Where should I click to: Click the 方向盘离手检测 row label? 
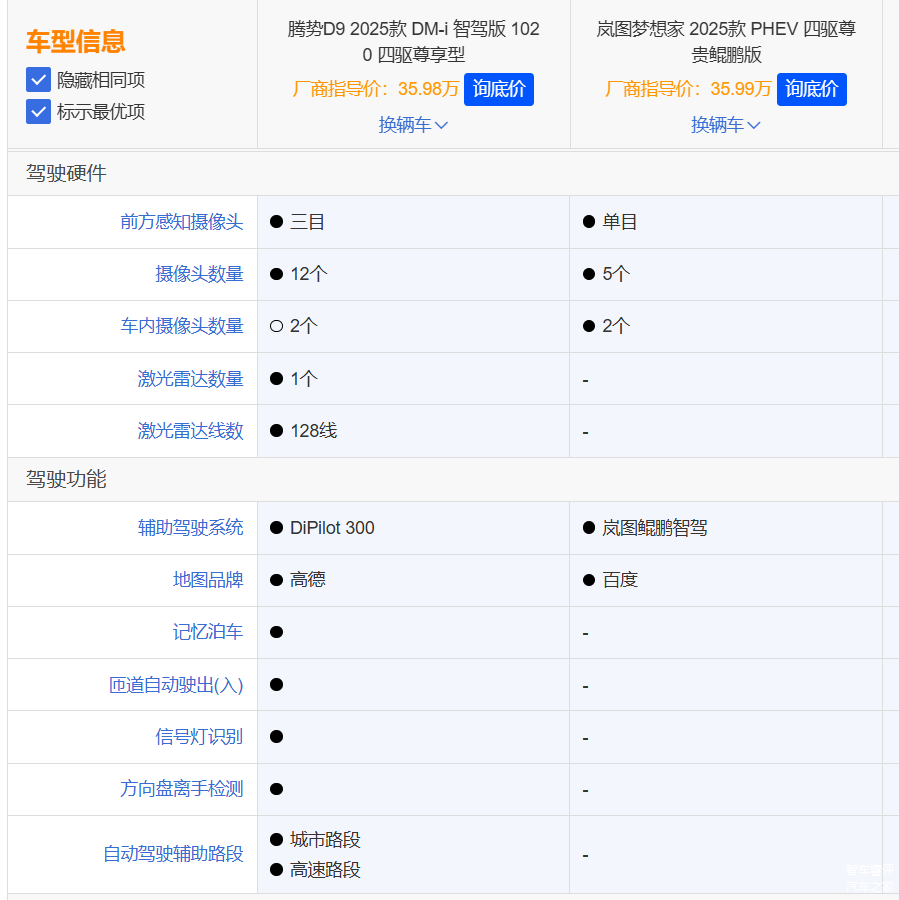[181, 789]
